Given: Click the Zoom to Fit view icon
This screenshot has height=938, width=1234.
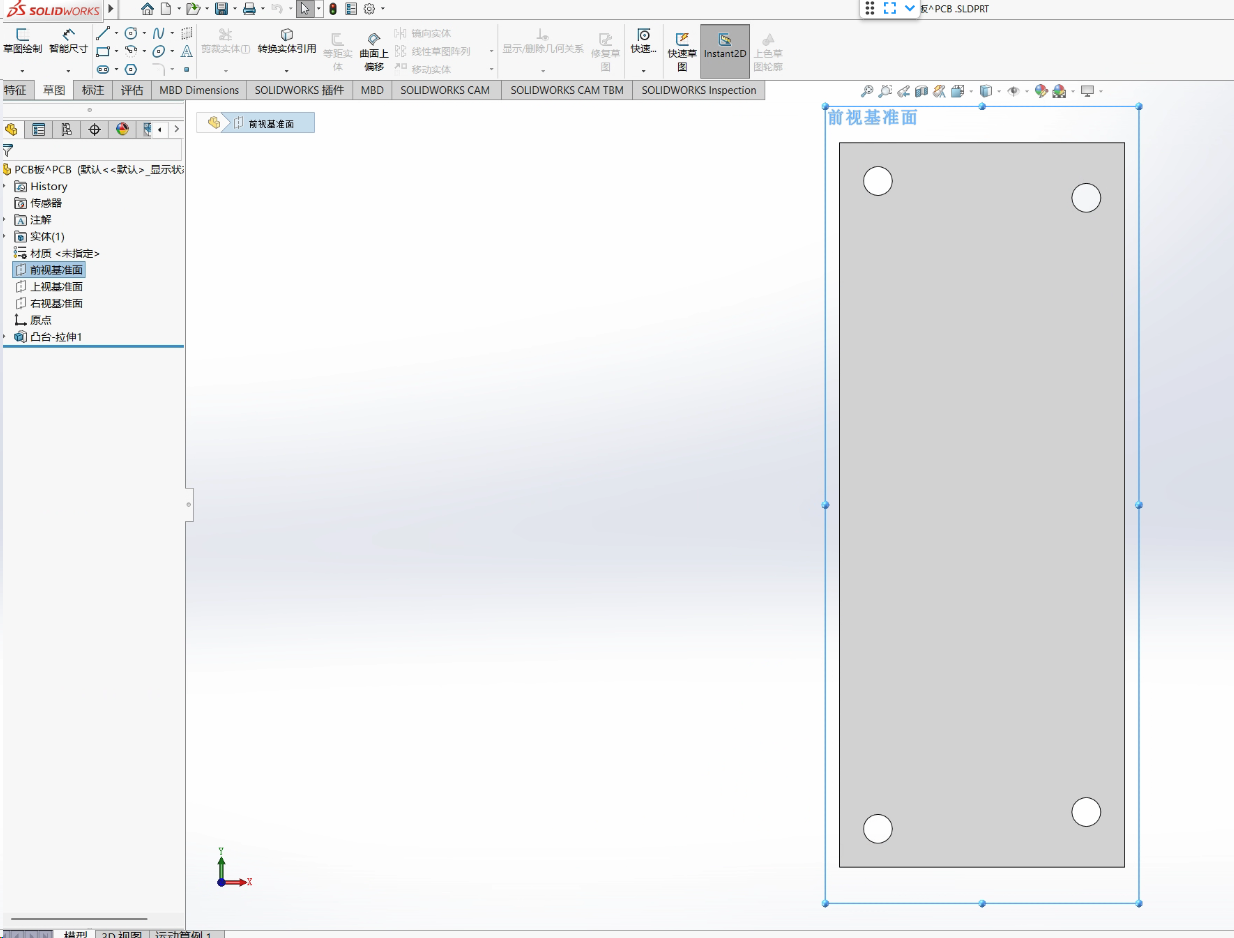Looking at the screenshot, I should tap(867, 91).
